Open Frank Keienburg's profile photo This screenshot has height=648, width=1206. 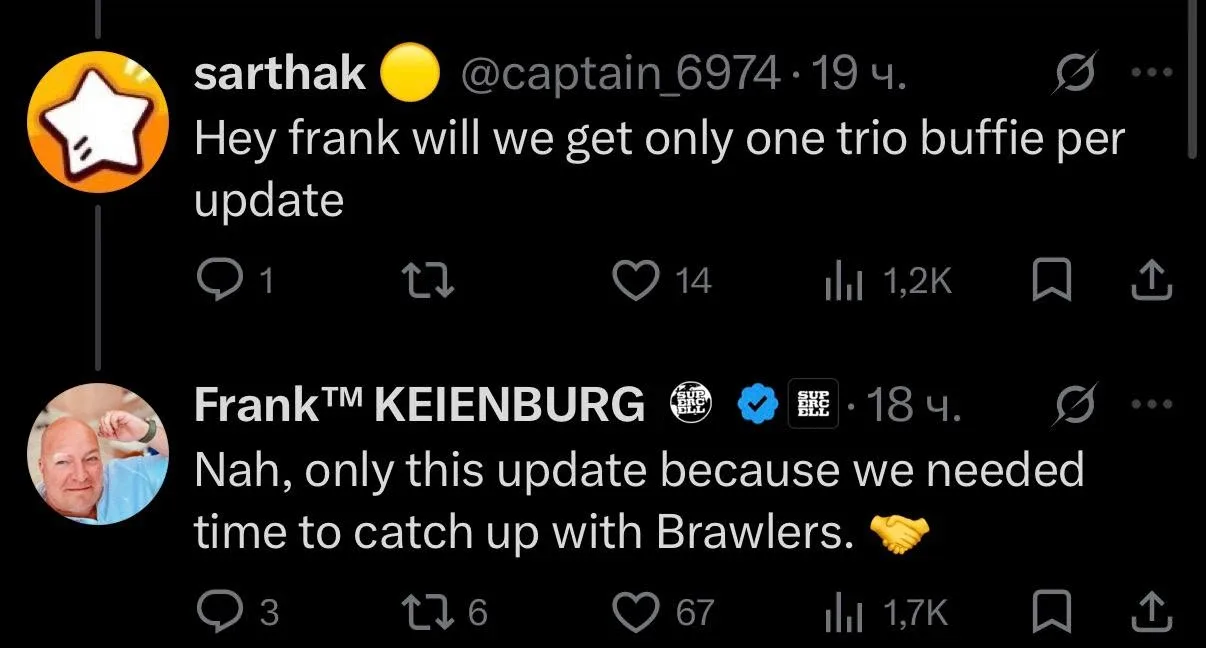click(96, 454)
